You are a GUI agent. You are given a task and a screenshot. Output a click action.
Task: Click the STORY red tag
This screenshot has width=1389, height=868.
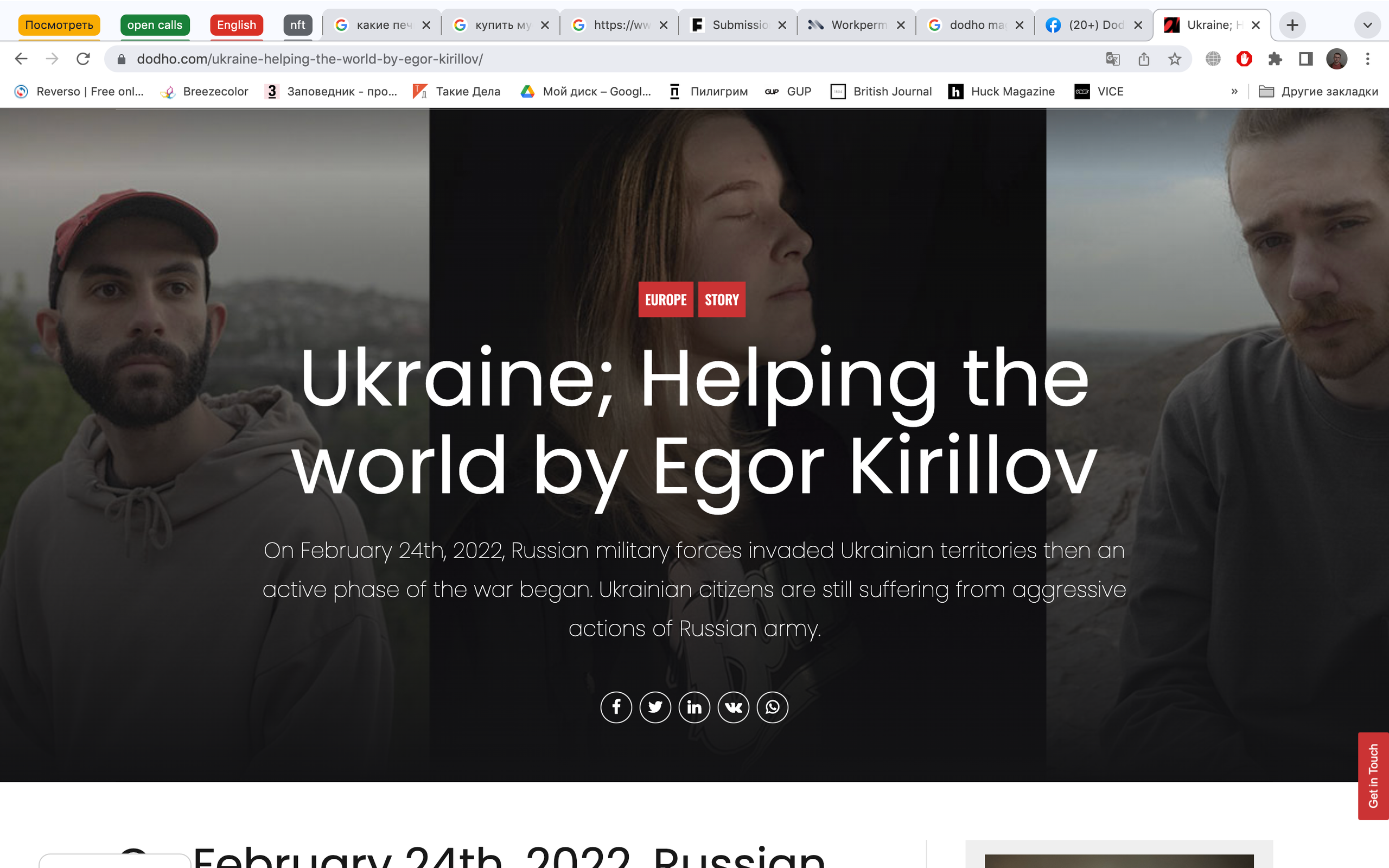coord(722,299)
